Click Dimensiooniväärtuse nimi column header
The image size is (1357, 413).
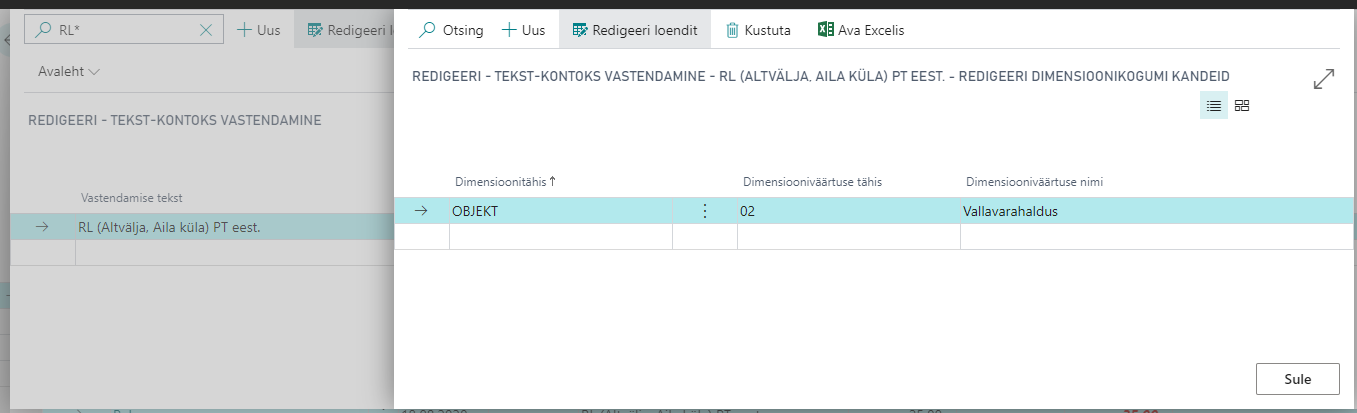(x=1034, y=181)
